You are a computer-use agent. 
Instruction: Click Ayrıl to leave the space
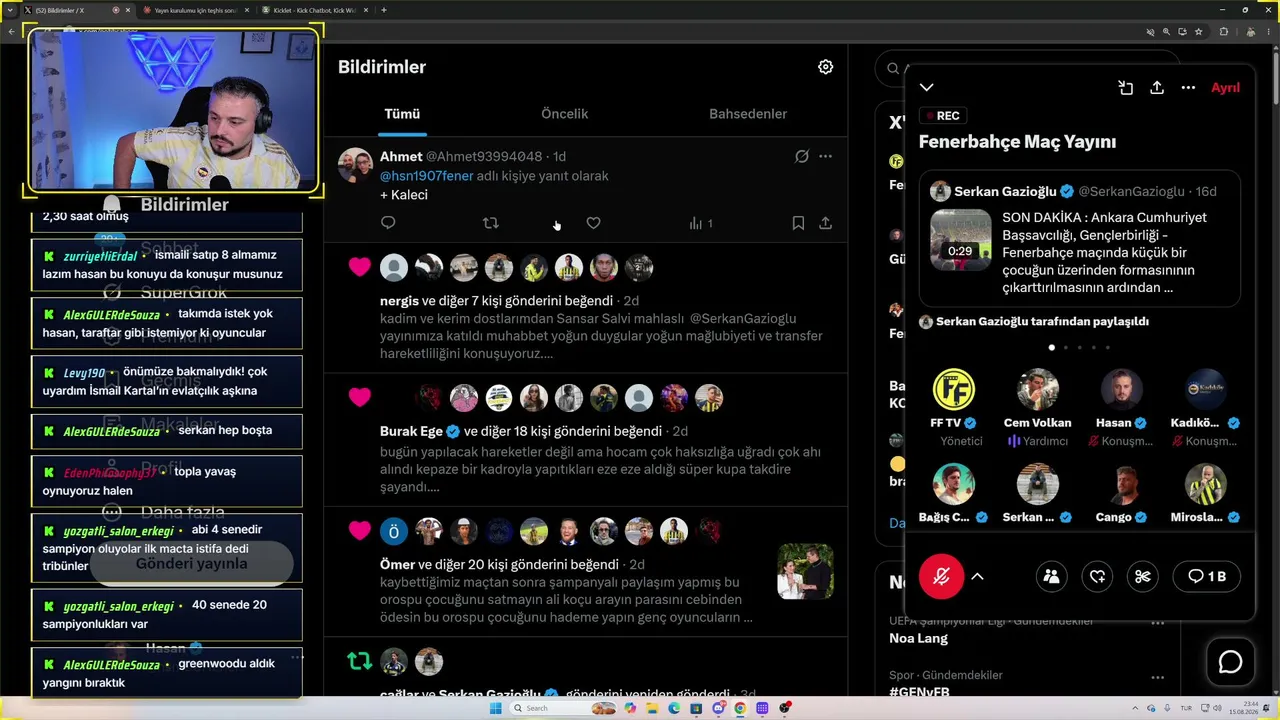[1225, 88]
